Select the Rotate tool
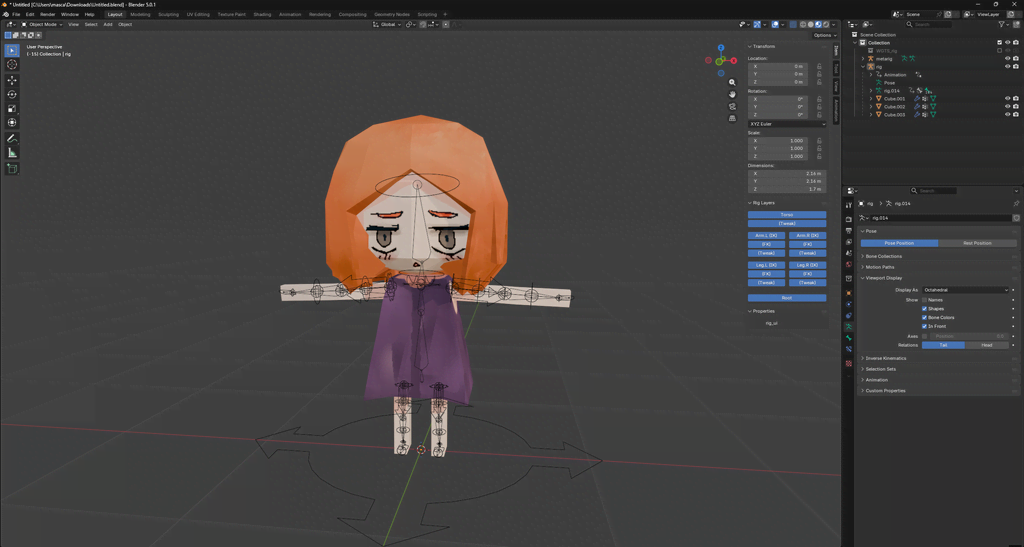 pos(12,94)
